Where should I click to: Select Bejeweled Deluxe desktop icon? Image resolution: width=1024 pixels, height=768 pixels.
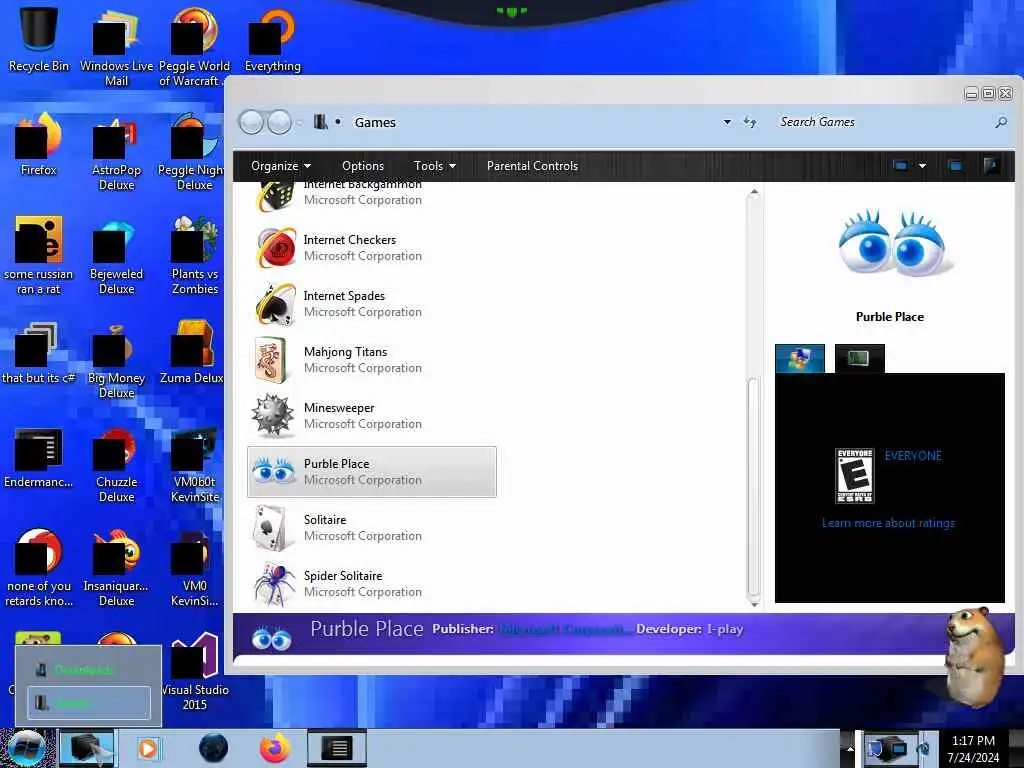pyautogui.click(x=116, y=257)
